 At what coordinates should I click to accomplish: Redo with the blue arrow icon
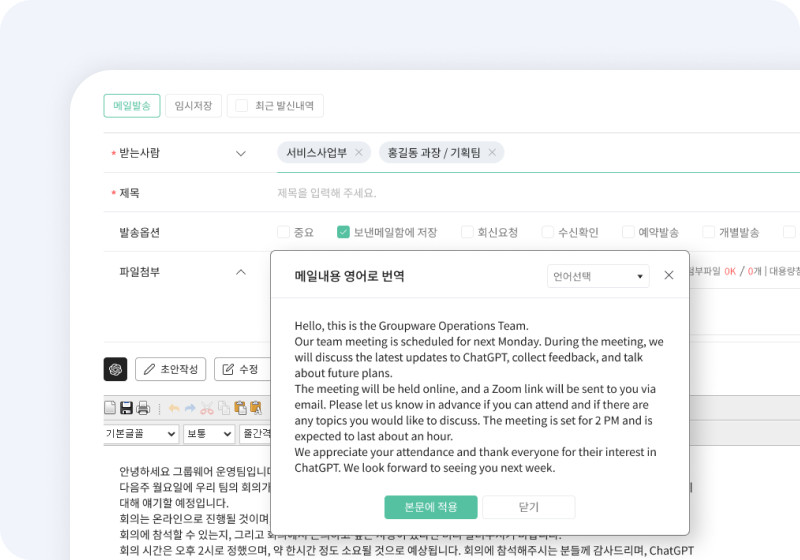pos(190,408)
